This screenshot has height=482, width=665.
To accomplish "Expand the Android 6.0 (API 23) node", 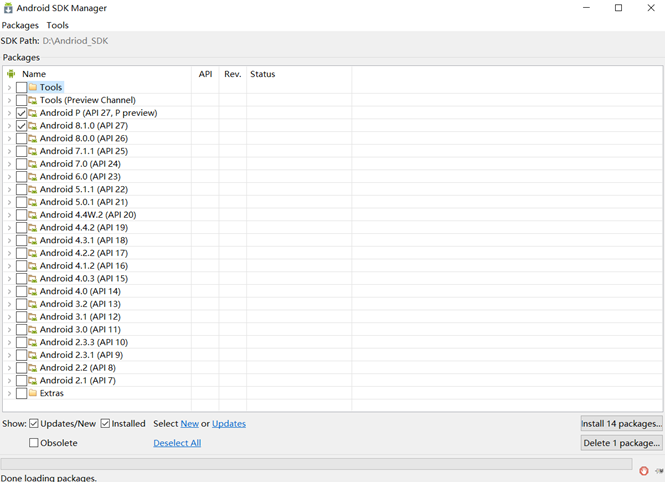I will [9, 177].
